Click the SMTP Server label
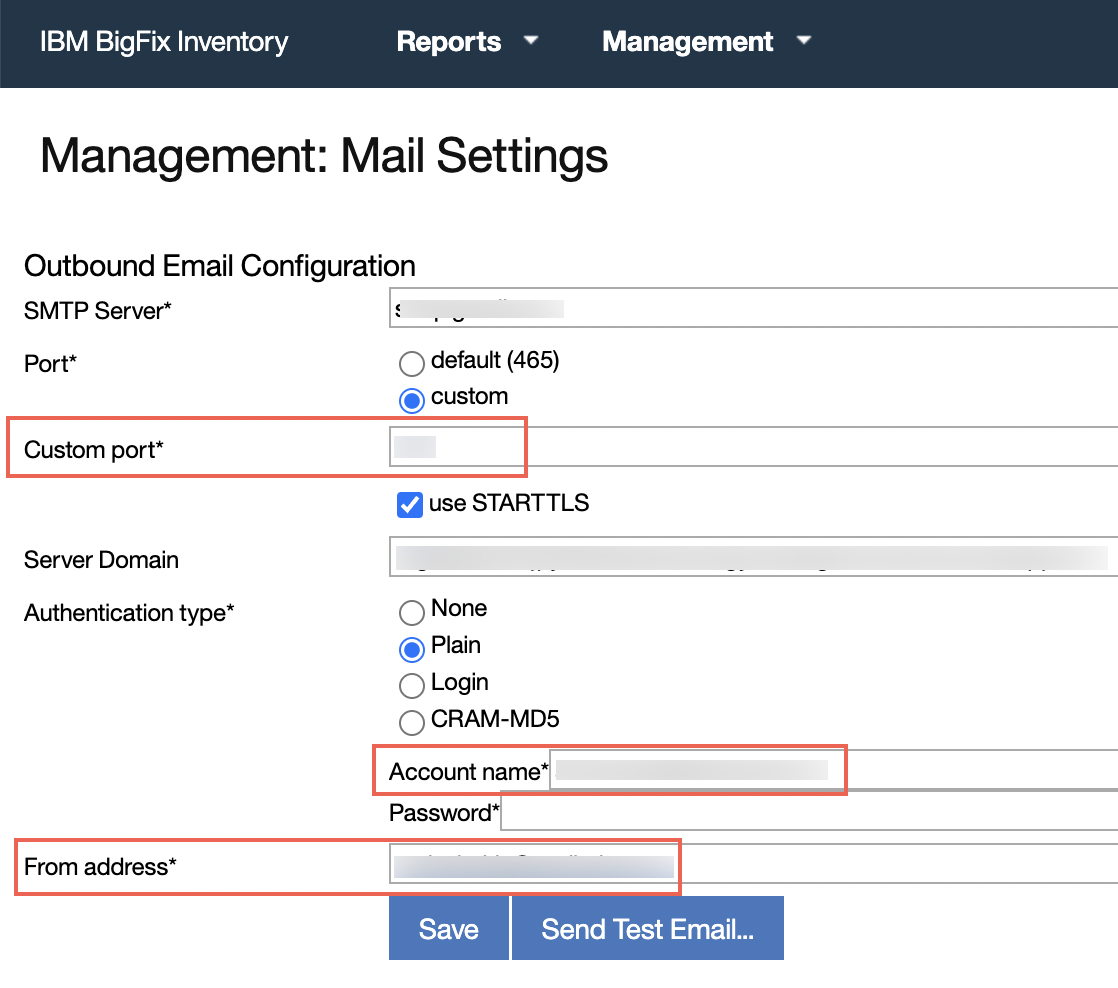Viewport: 1118px width, 988px height. coord(98,311)
